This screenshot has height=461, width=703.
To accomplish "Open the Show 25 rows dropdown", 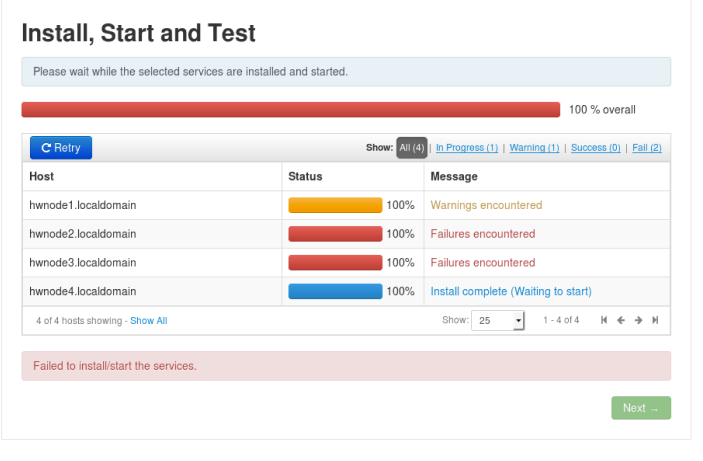I will (x=498, y=320).
